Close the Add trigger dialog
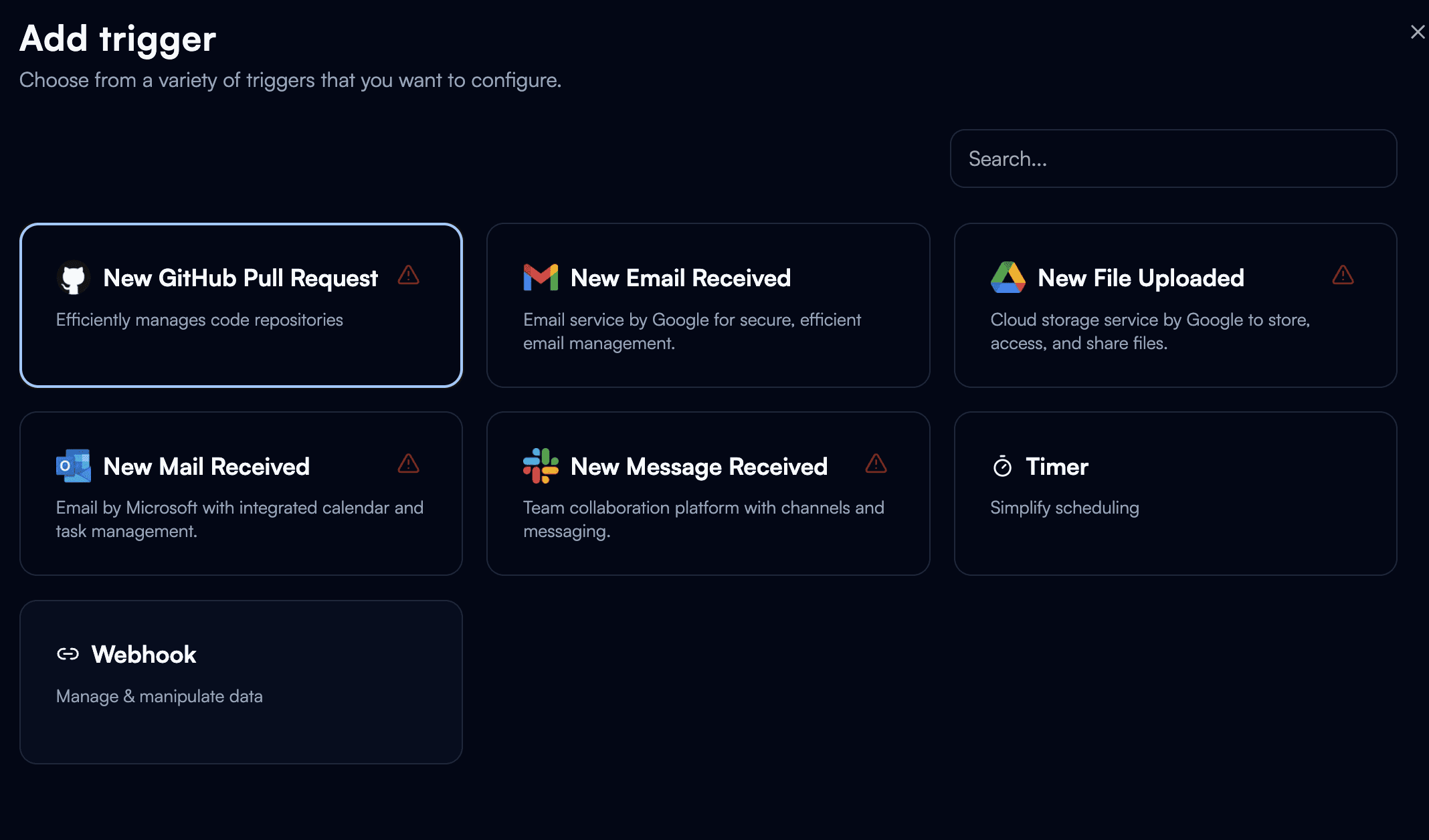This screenshot has height=840, width=1429. pyautogui.click(x=1417, y=32)
